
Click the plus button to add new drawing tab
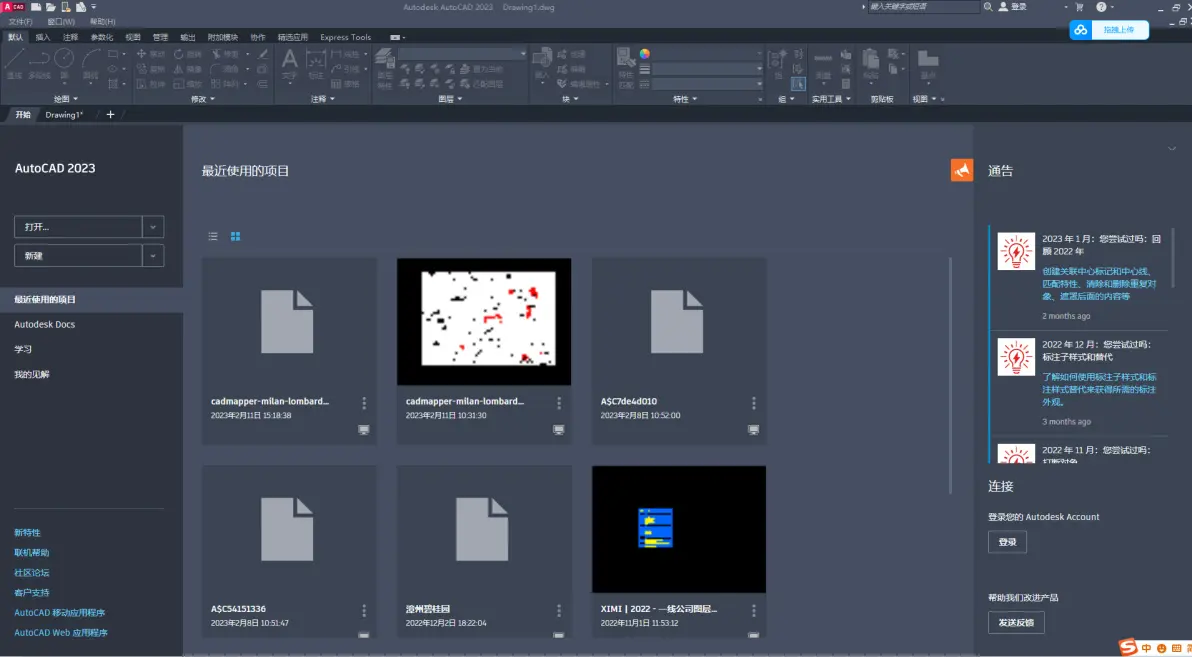(110, 115)
